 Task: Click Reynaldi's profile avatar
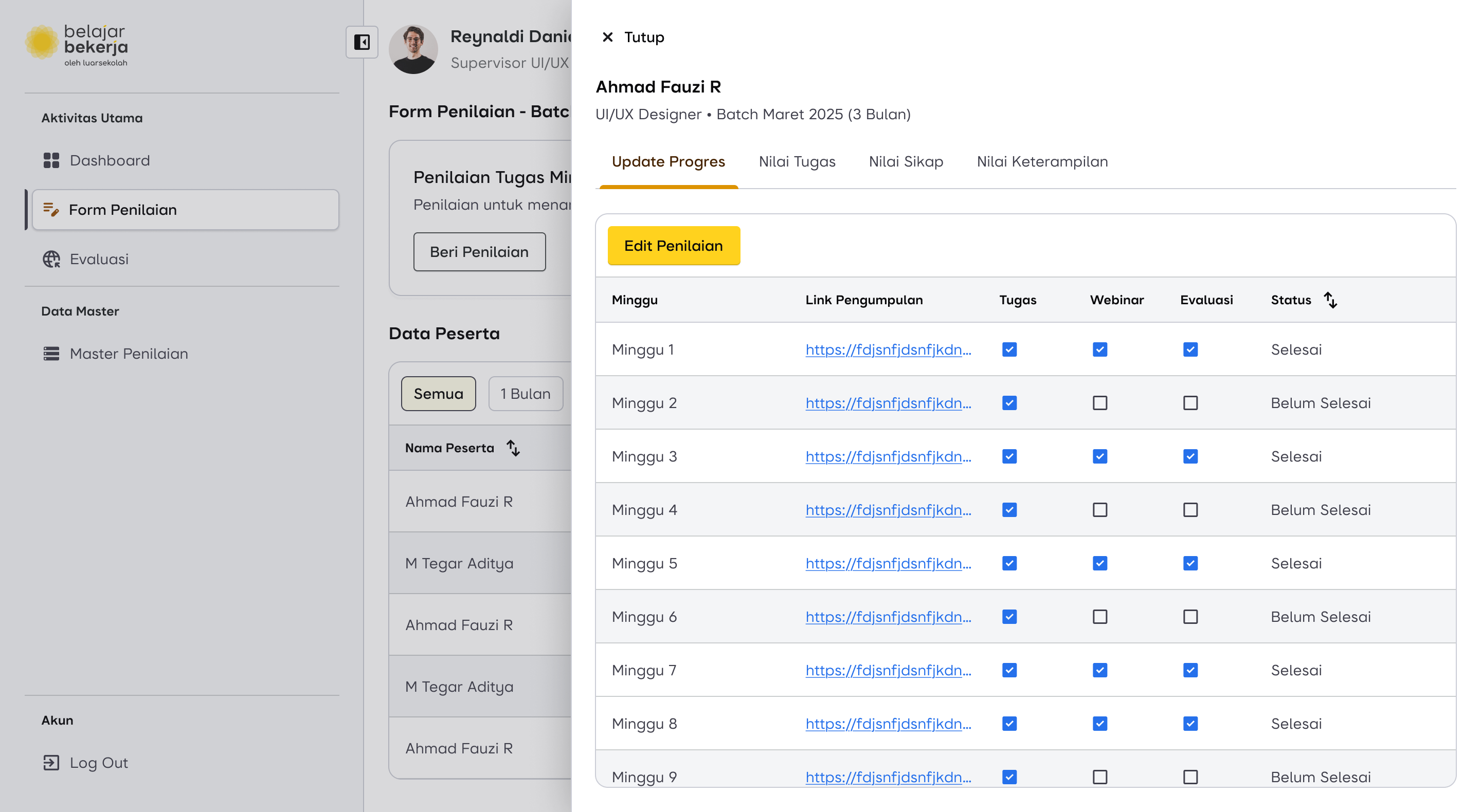[413, 49]
